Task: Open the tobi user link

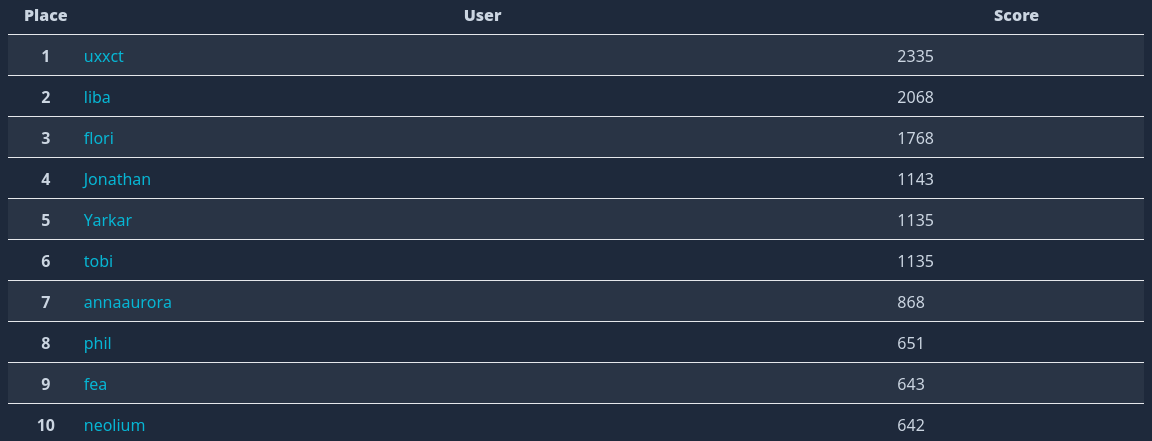Action: (x=98, y=262)
